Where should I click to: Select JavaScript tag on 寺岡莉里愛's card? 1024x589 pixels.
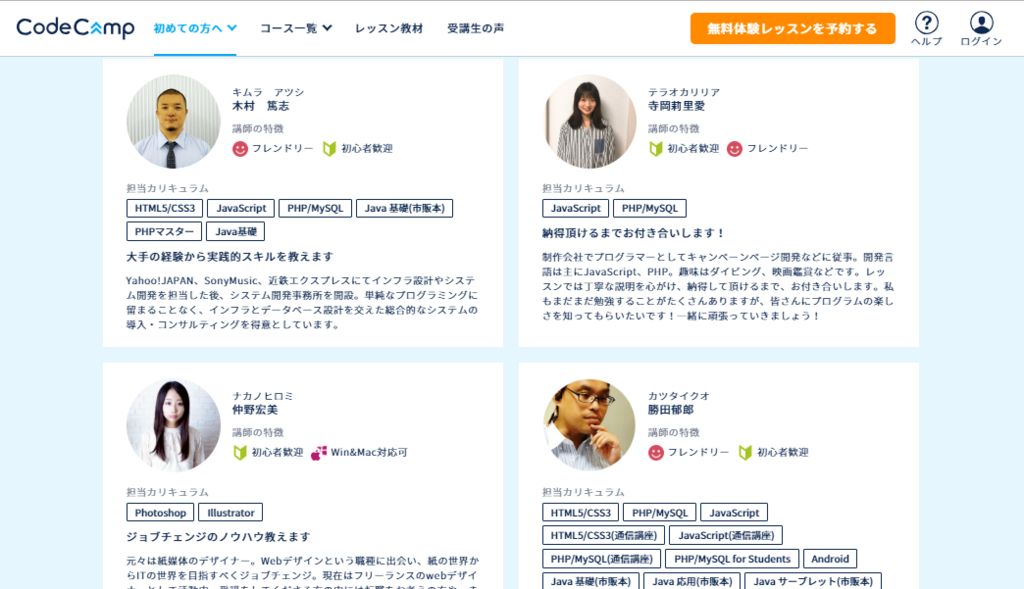tap(575, 208)
